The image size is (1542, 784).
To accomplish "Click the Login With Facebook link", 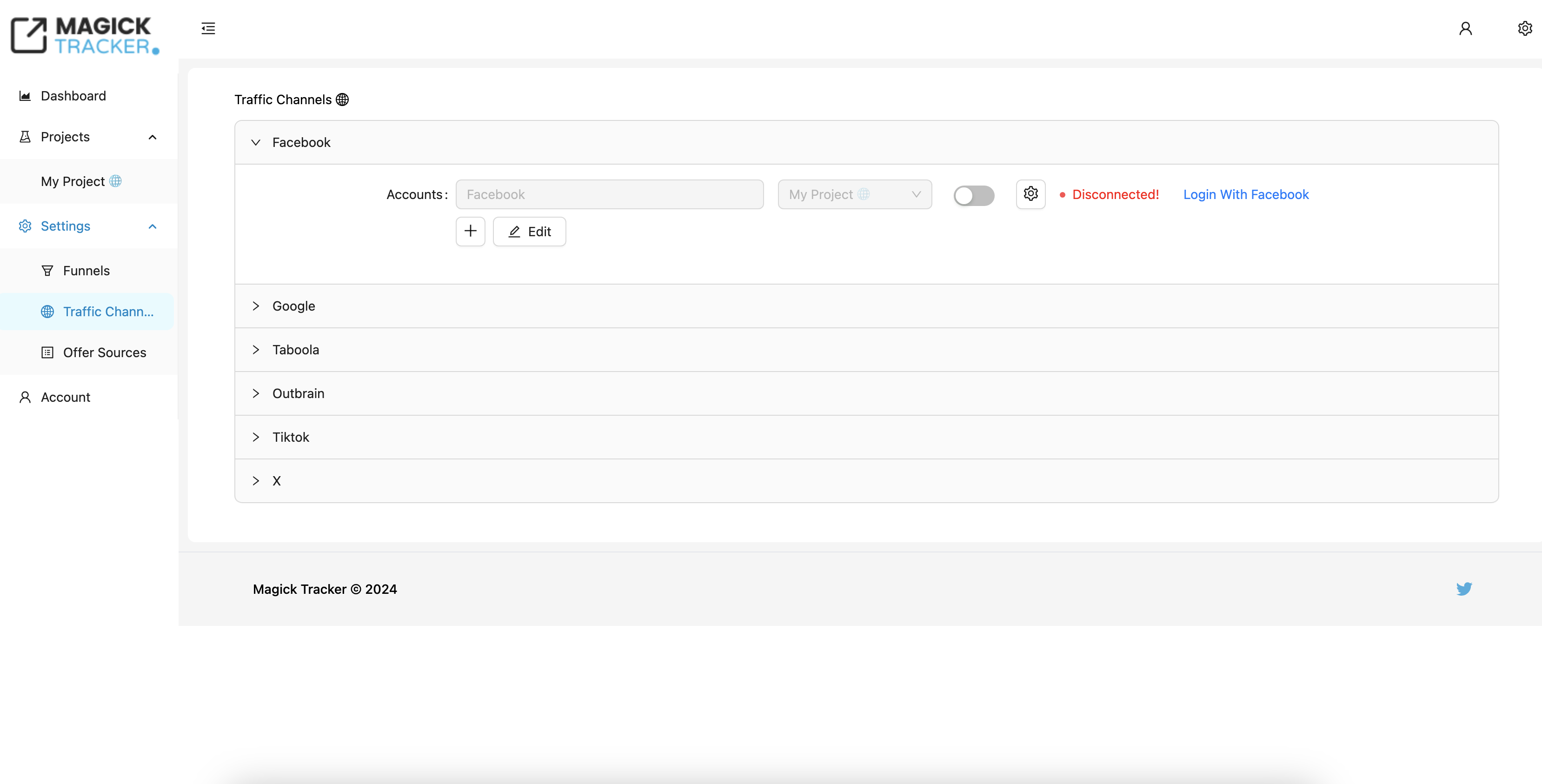I will 1246,194.
